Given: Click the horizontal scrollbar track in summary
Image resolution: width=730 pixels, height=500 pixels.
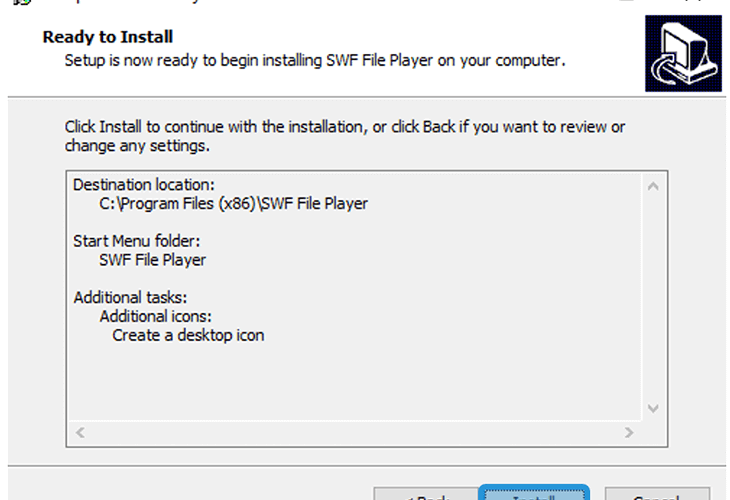Looking at the screenshot, I should pos(354,432).
